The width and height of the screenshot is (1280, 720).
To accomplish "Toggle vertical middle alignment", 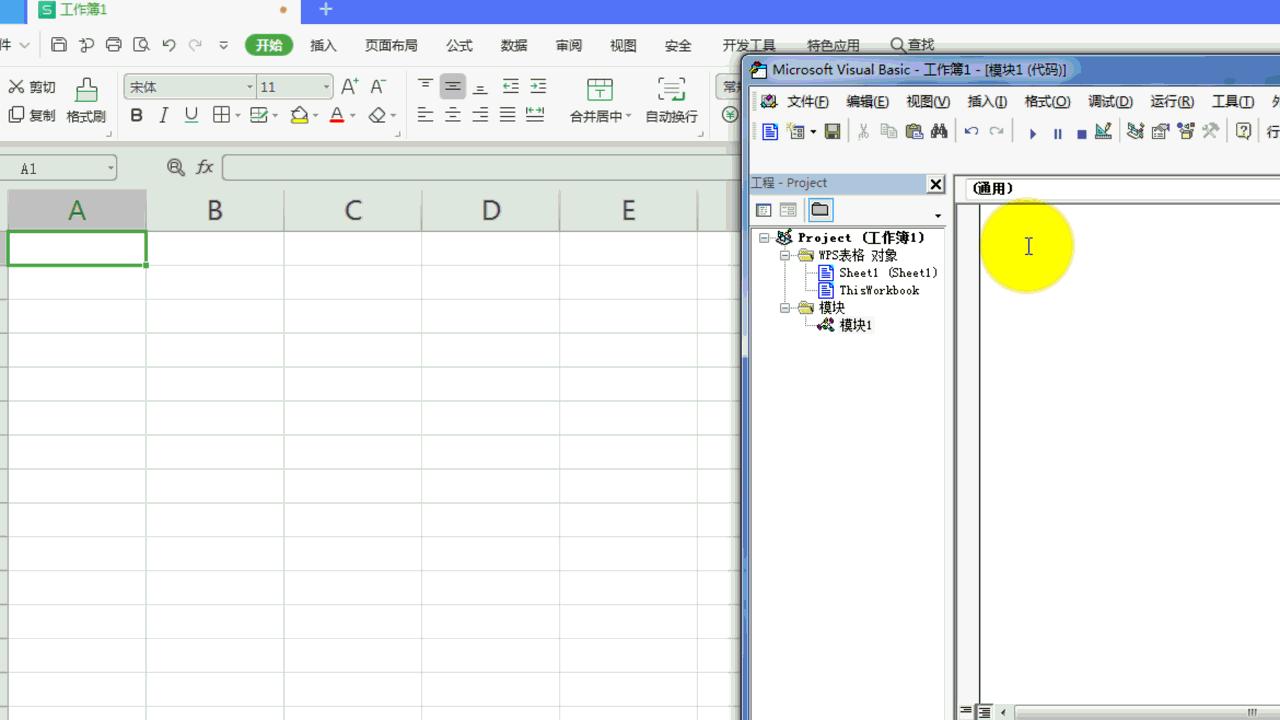I will click(453, 86).
